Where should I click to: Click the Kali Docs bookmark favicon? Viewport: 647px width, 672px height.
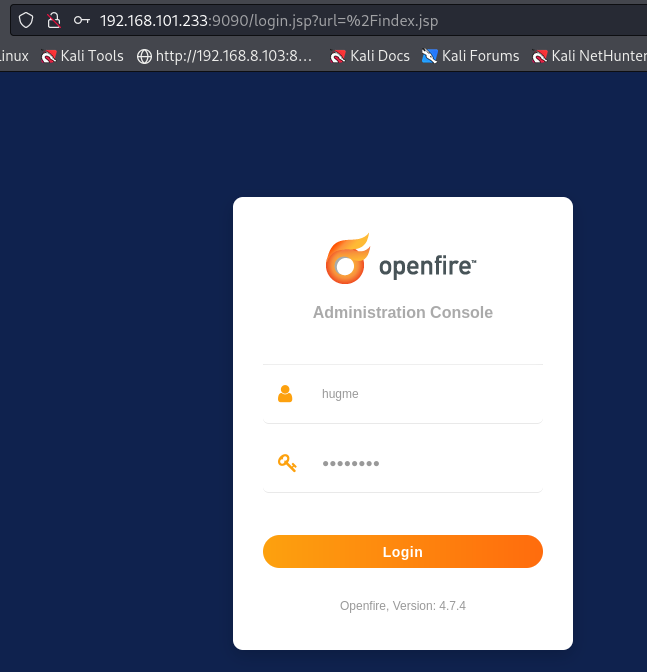(x=338, y=57)
